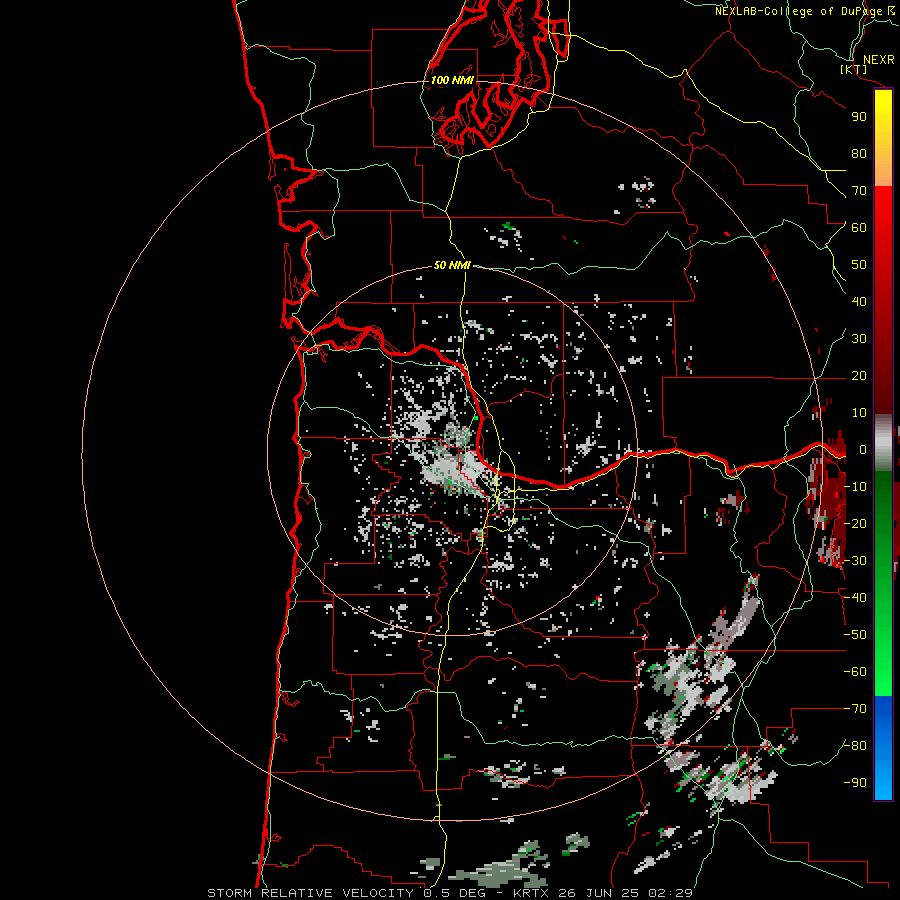
Task: Click the -50 scale value
Action: [x=855, y=635]
